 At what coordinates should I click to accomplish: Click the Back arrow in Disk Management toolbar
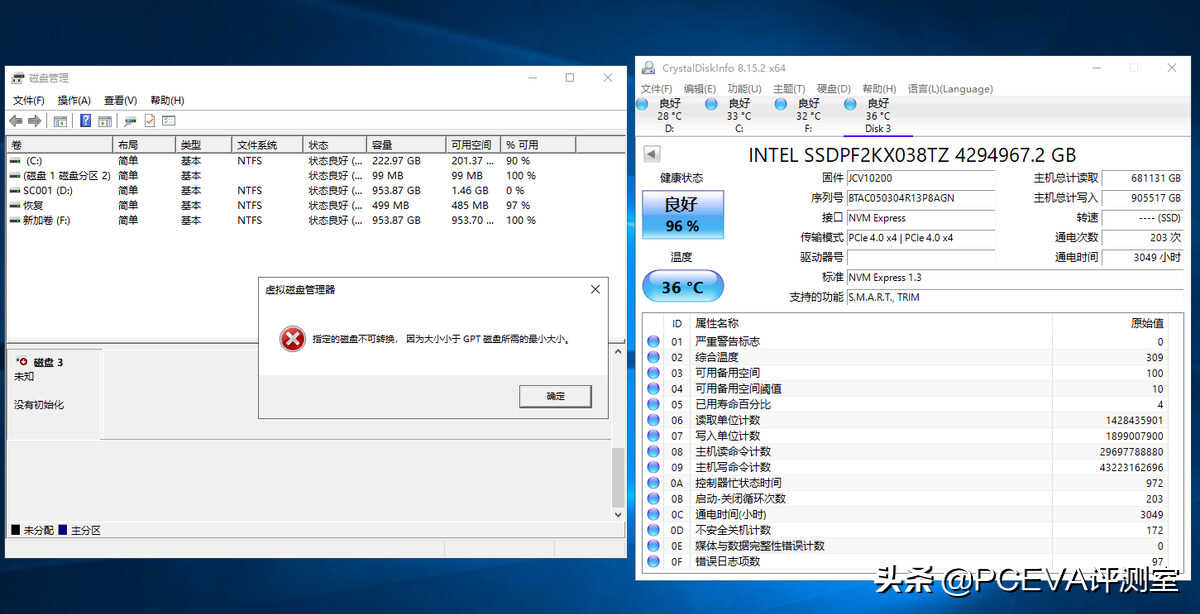[16, 121]
